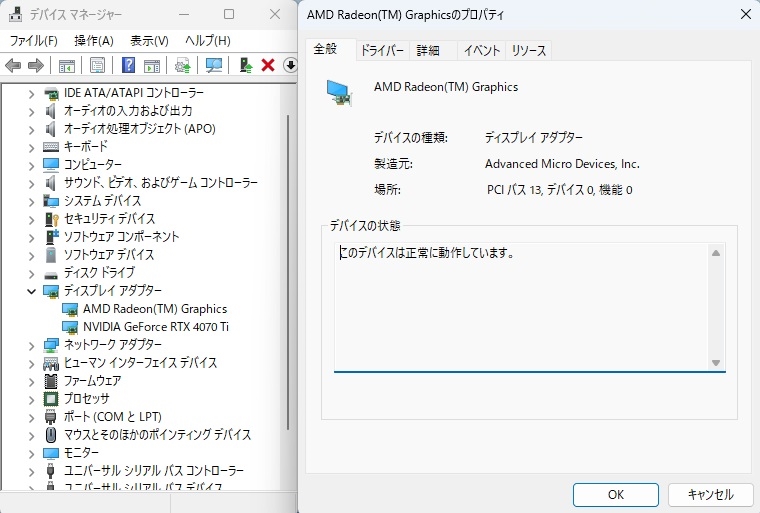The width and height of the screenshot is (760, 513).
Task: Click the ヒューマン インターフェイス デバイス icon
Action: point(51,363)
